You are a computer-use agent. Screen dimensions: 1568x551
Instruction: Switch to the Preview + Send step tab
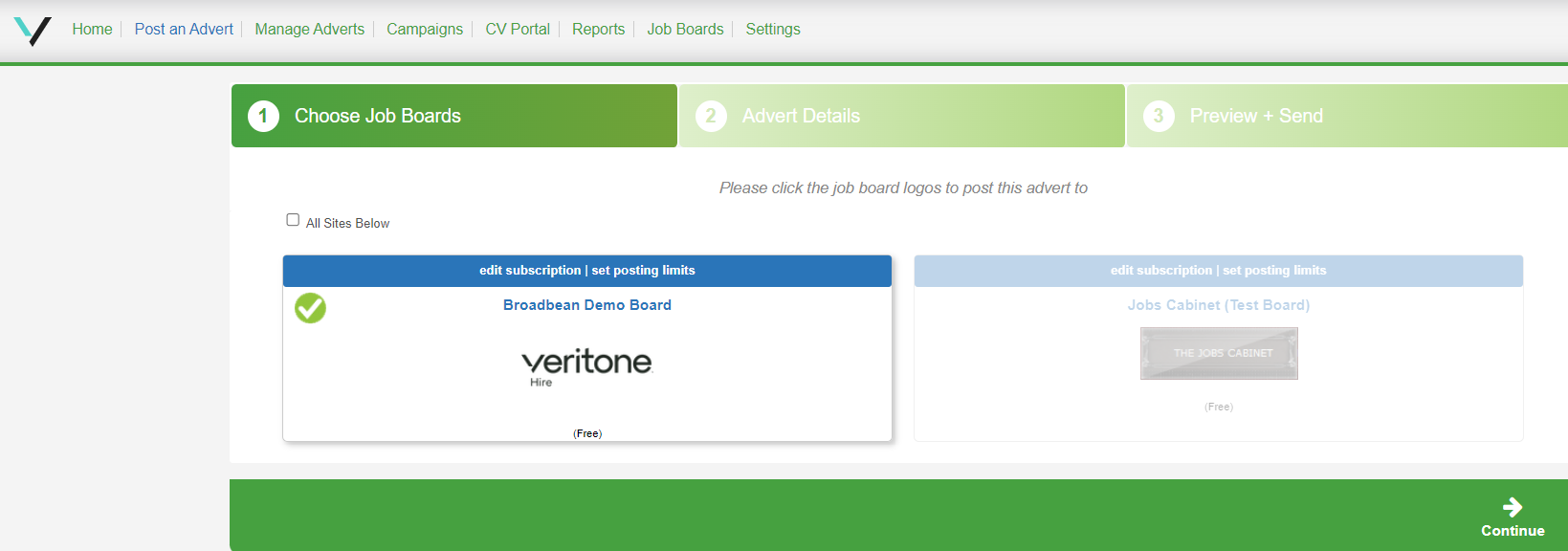(1255, 116)
